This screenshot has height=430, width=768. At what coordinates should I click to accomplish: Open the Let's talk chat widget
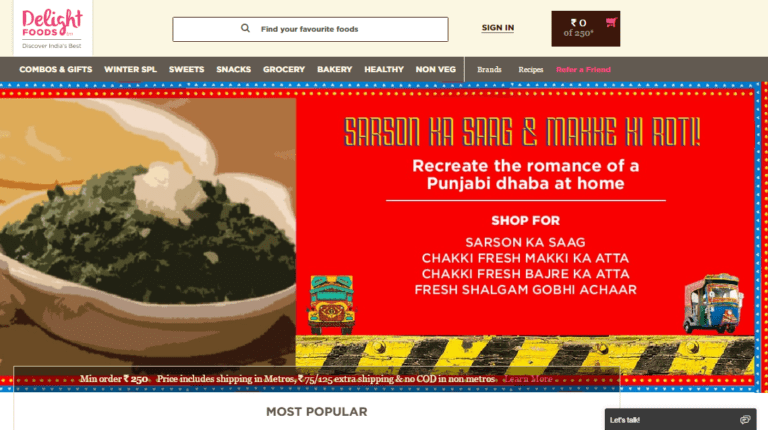point(680,419)
